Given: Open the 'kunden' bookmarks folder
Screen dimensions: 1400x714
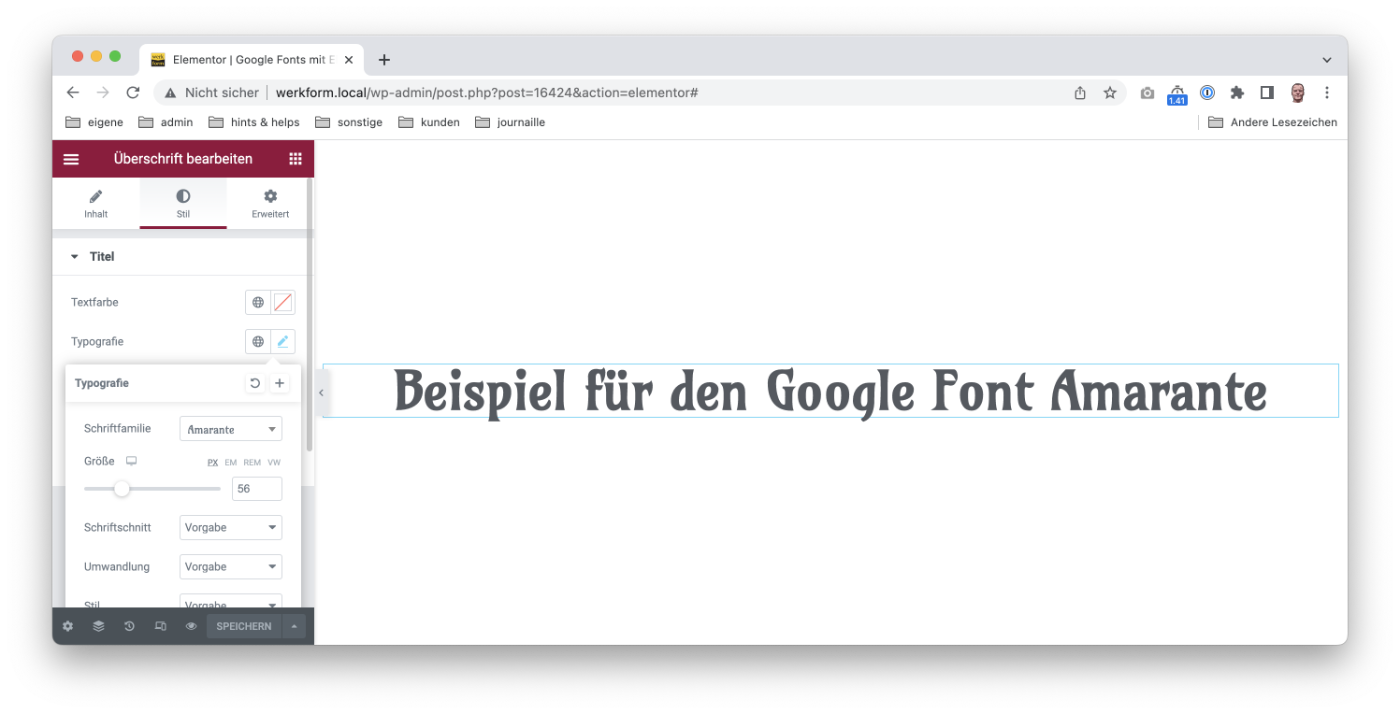Looking at the screenshot, I should click(429, 122).
